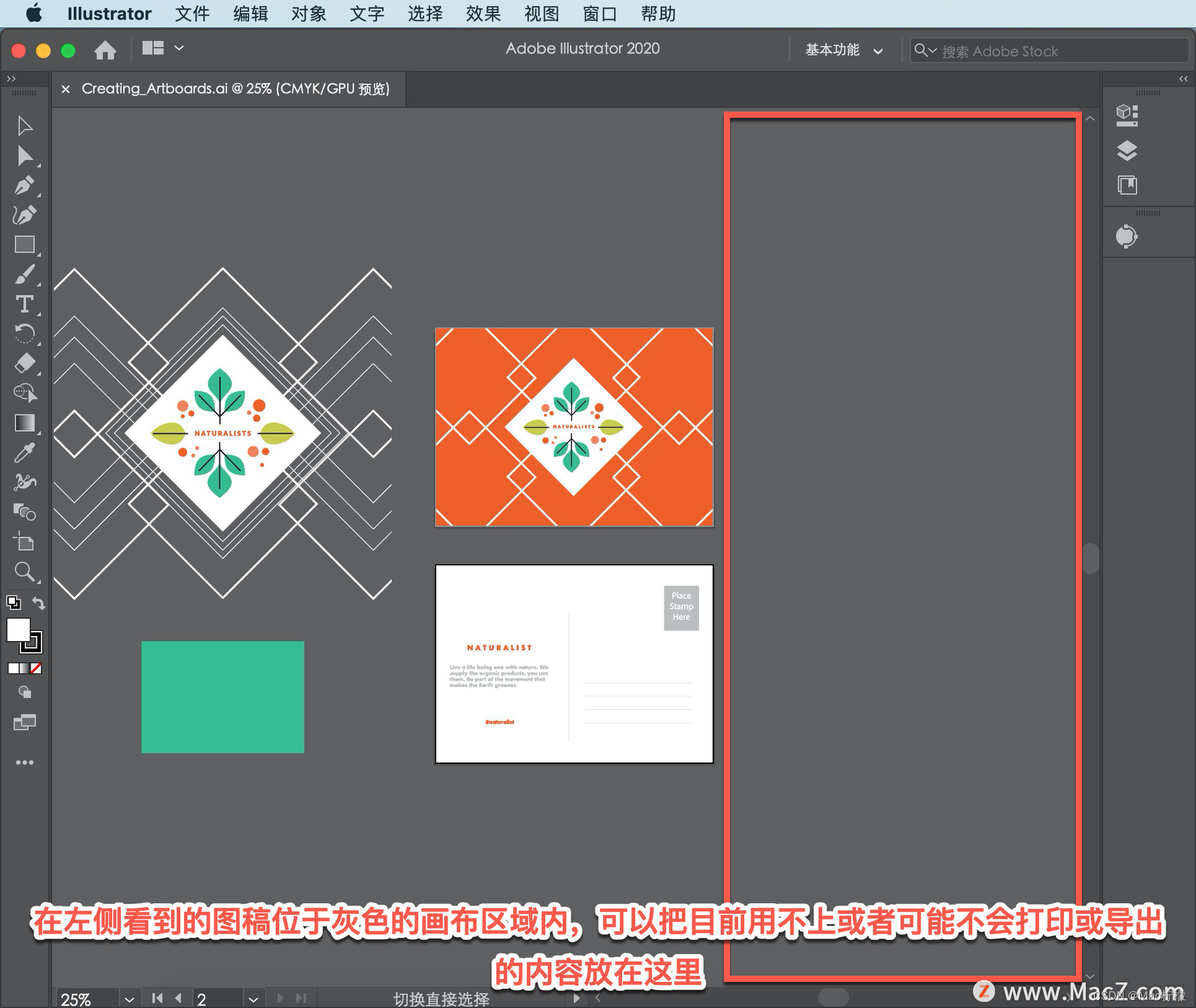Click the Home button
The height and width of the screenshot is (1008, 1196).
(105, 50)
